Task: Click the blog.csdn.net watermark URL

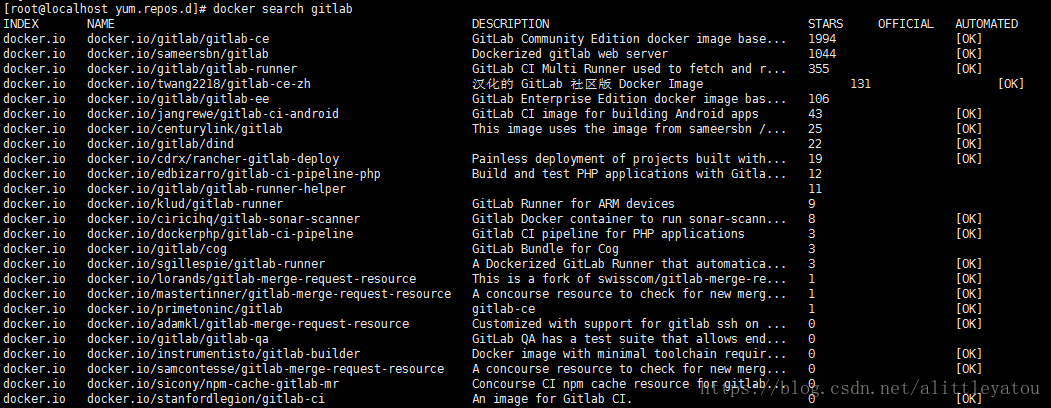Action: pos(870,387)
